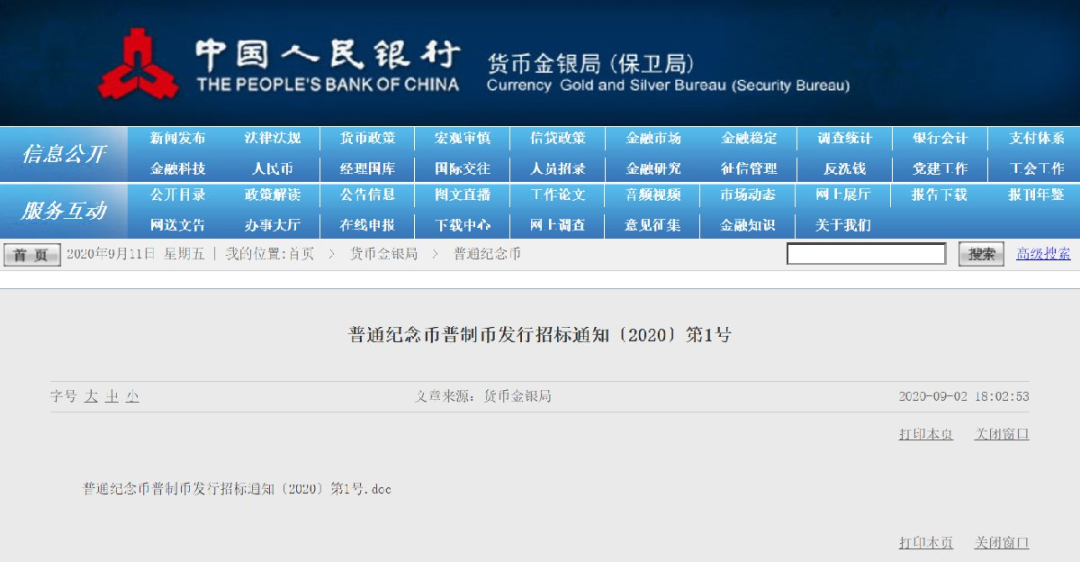The width and height of the screenshot is (1080, 562).
Task: Click the 信息公开 section banner
Action: [x=64, y=154]
